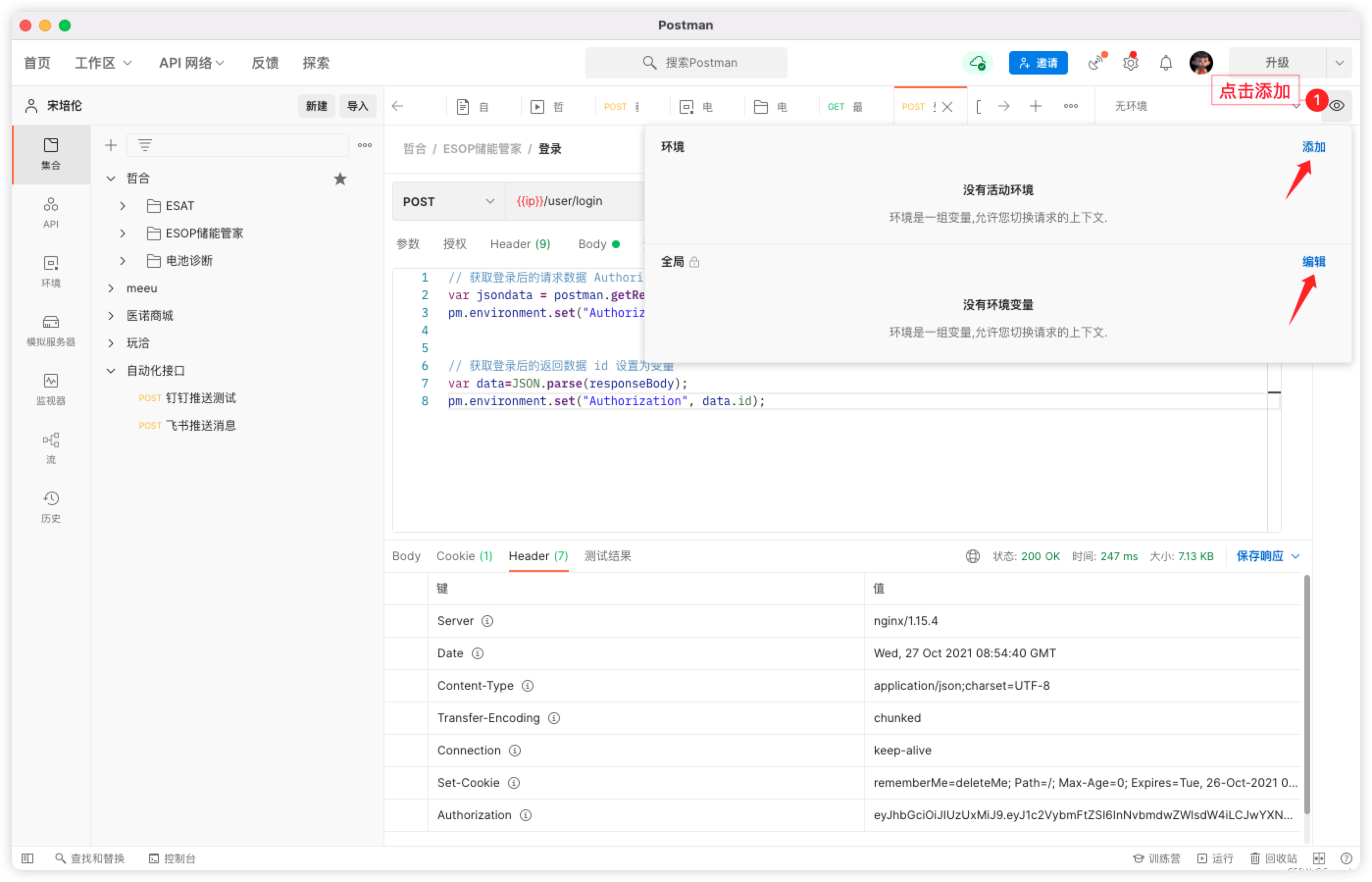Open the 历史 history sidebar icon

tap(51, 506)
